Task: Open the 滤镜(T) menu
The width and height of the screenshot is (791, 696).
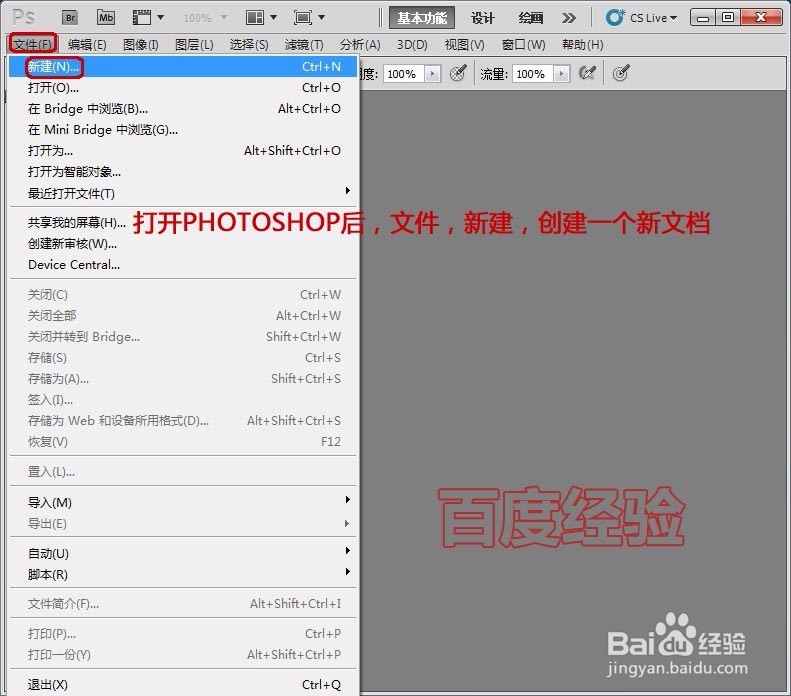Action: click(304, 44)
